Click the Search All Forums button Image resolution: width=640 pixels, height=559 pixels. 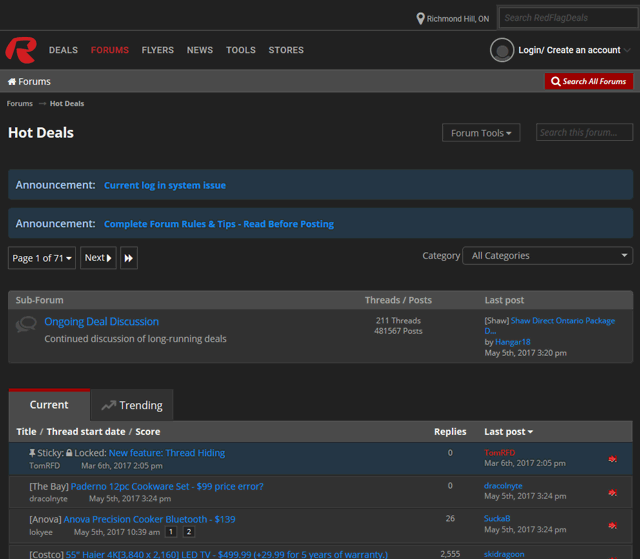589,81
